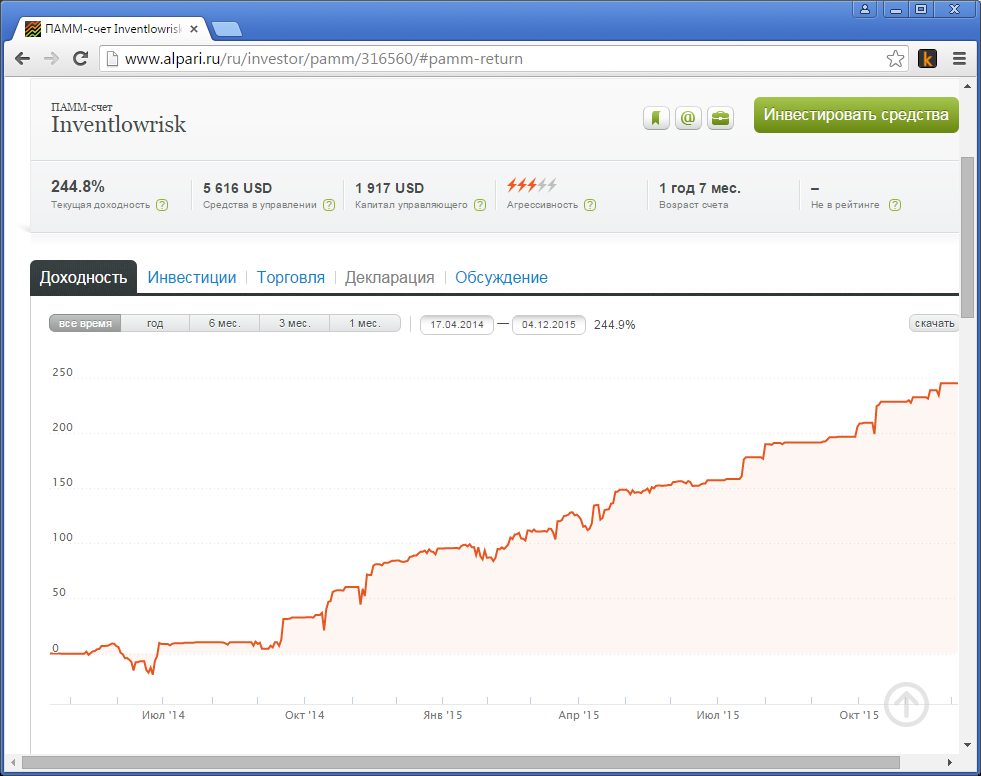
Task: Click the 100 y-axis label
Action: pos(63,538)
